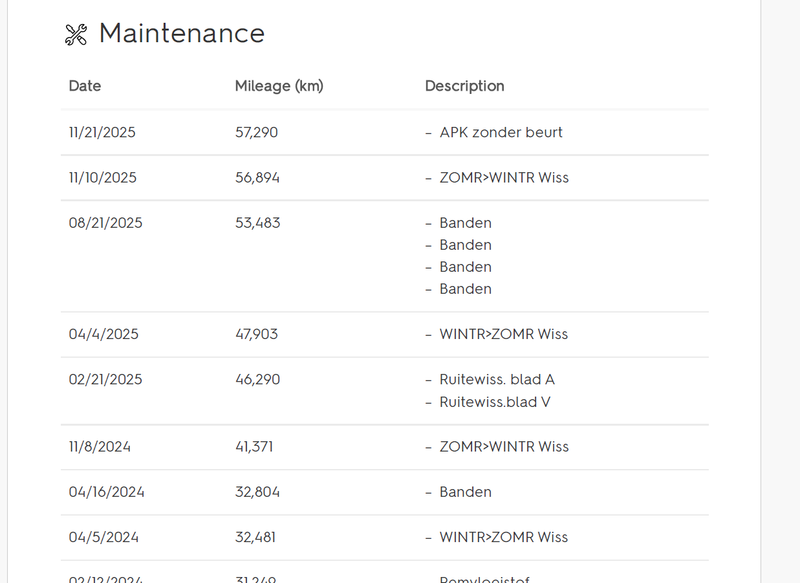Select the Mileage (km) column header
This screenshot has width=800, height=583.
point(279,86)
